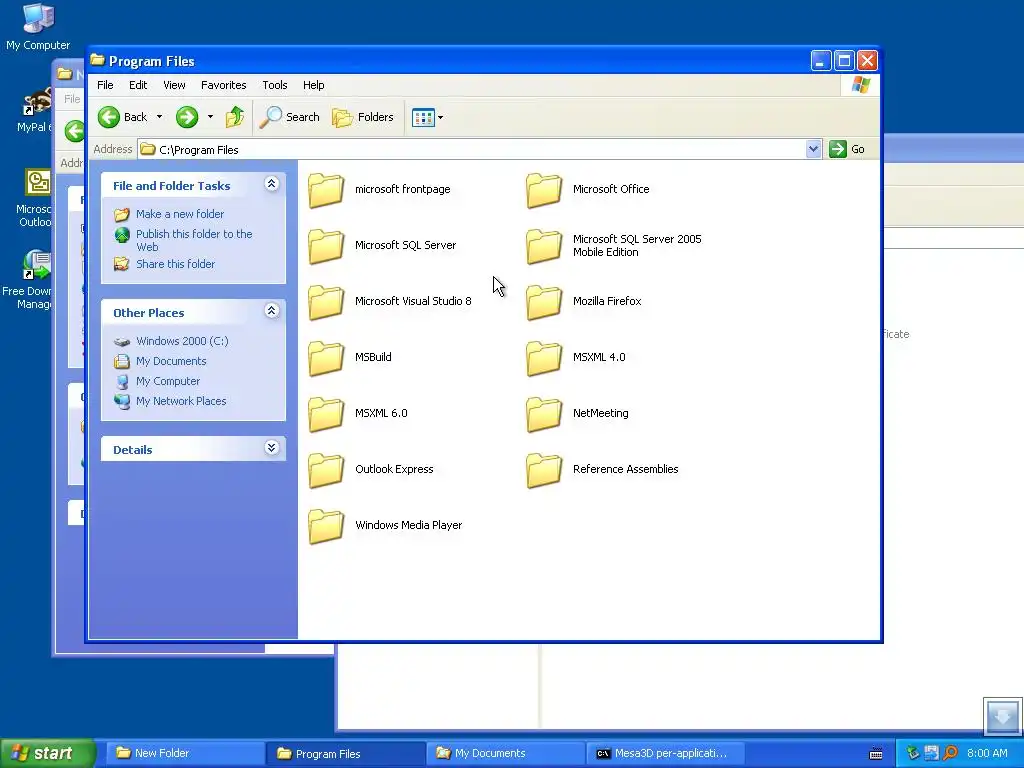Select the MSBuild folder icon
The width and height of the screenshot is (1024, 768).
click(x=326, y=358)
